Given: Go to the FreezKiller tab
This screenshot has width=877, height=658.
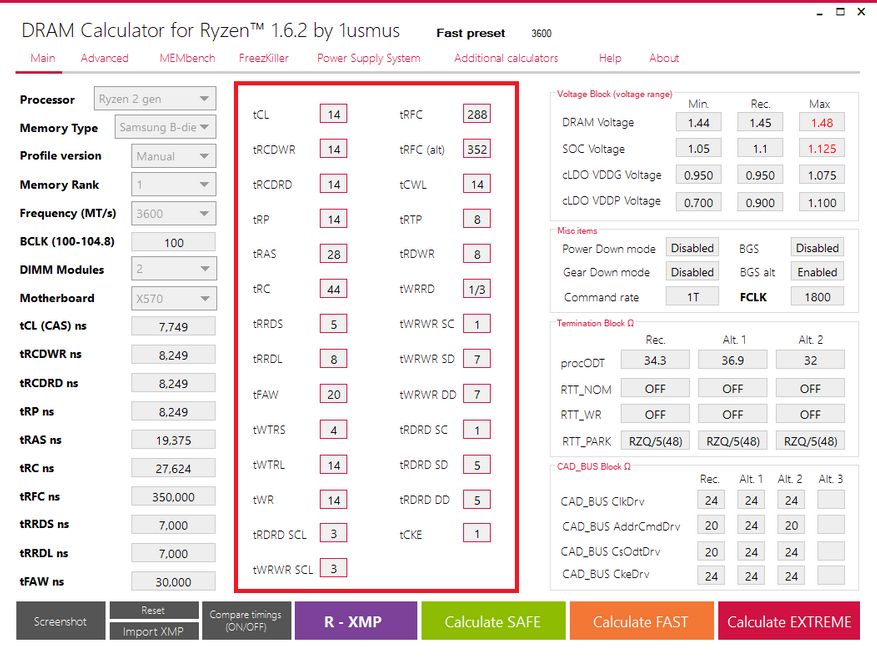Looking at the screenshot, I should click(x=263, y=58).
